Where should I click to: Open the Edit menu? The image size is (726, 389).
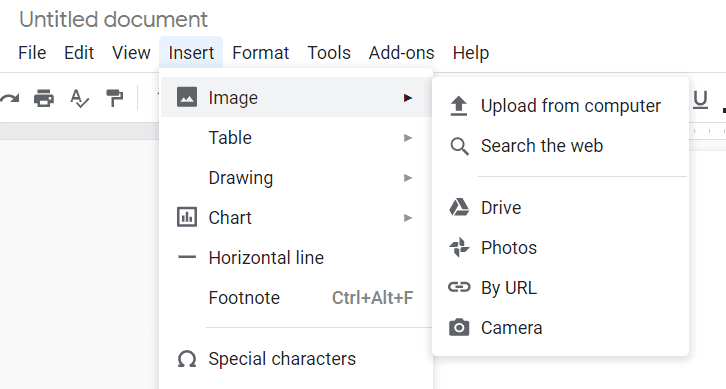click(x=79, y=53)
